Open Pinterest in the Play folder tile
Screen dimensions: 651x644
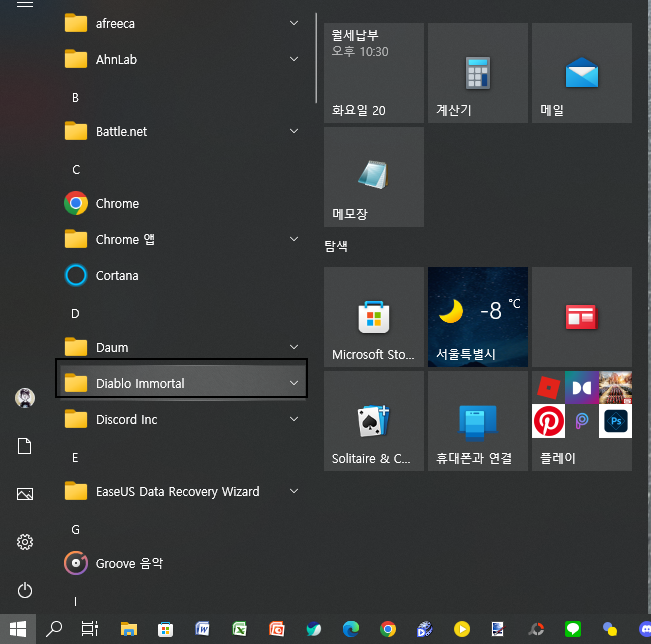548,422
